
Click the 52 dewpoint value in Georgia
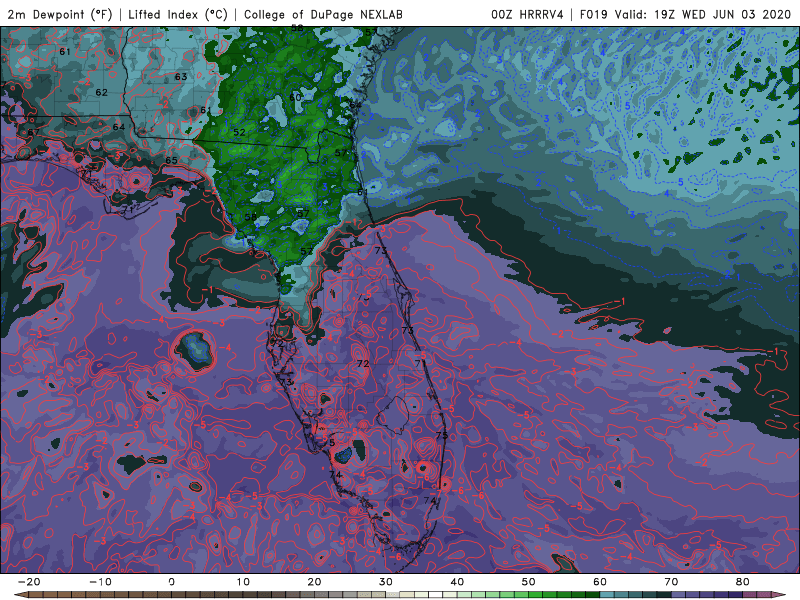(x=239, y=132)
